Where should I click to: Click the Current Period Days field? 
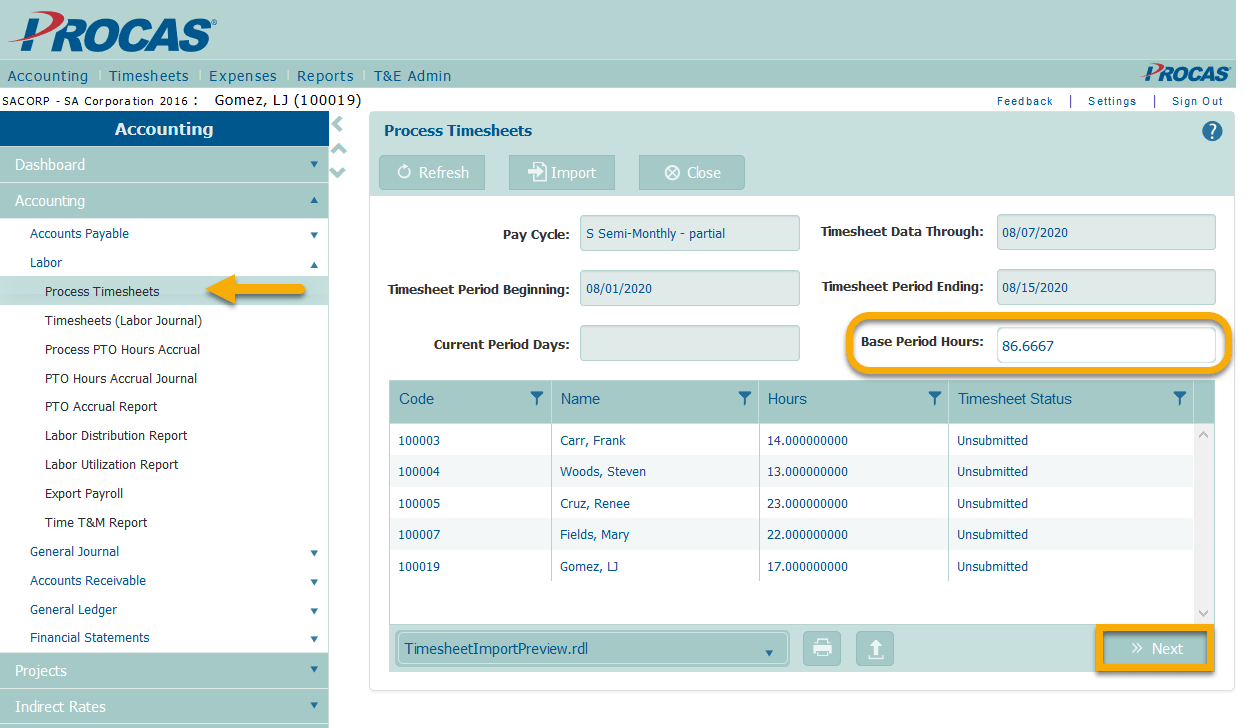(689, 343)
